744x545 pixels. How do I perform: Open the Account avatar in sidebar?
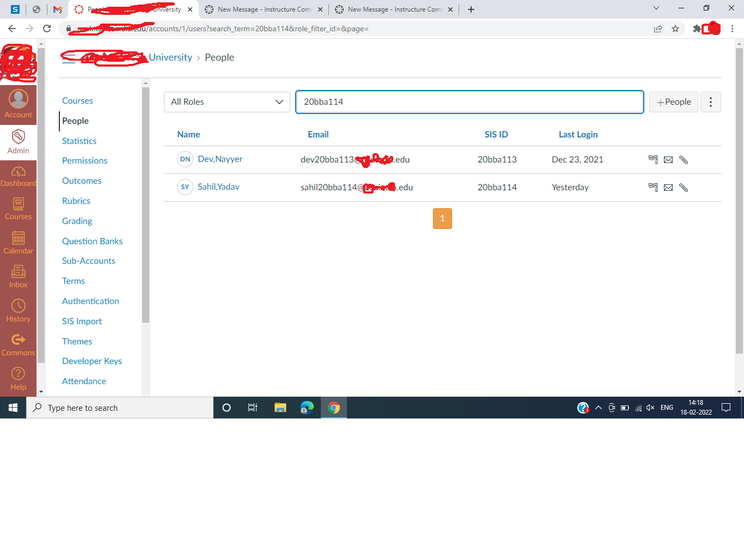point(18,103)
